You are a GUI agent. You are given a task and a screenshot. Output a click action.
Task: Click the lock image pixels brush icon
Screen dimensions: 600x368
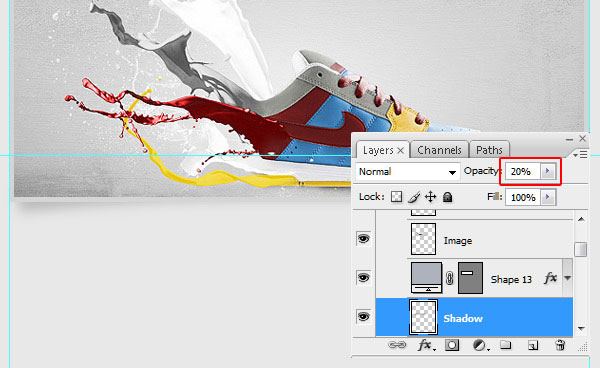(x=414, y=197)
